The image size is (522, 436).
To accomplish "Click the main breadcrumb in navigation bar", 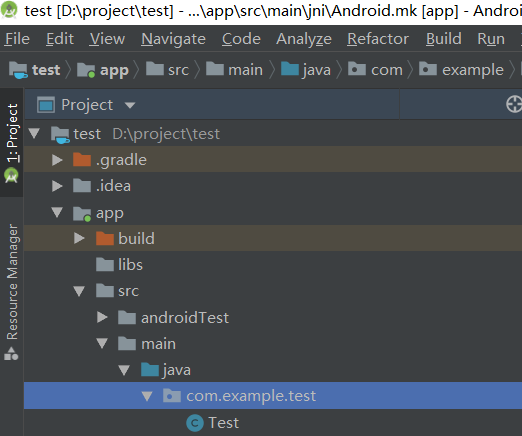I will (234, 70).
